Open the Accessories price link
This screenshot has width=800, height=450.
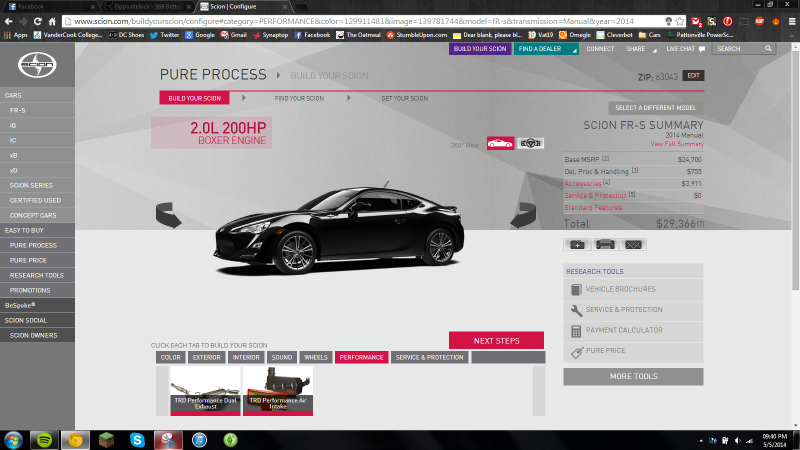point(583,184)
